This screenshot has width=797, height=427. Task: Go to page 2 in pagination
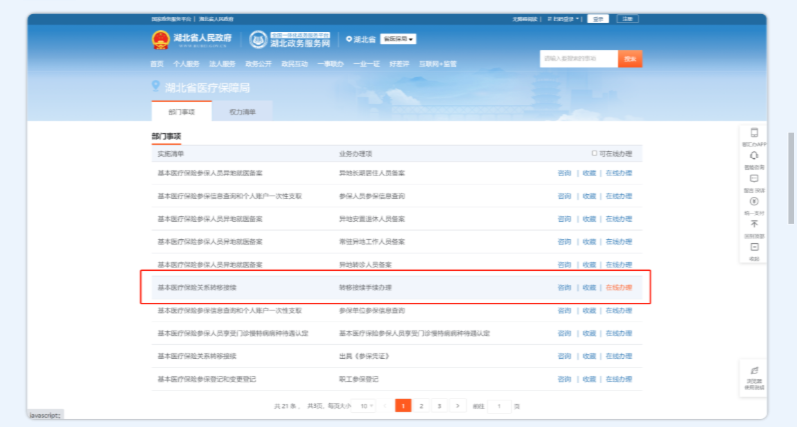tap(421, 406)
